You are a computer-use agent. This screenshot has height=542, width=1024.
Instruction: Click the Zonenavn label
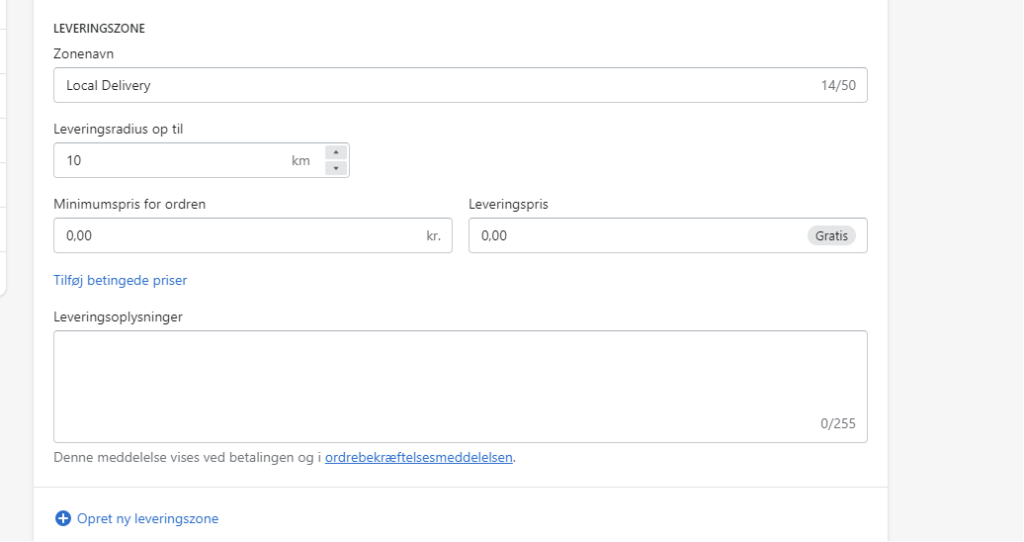84,54
